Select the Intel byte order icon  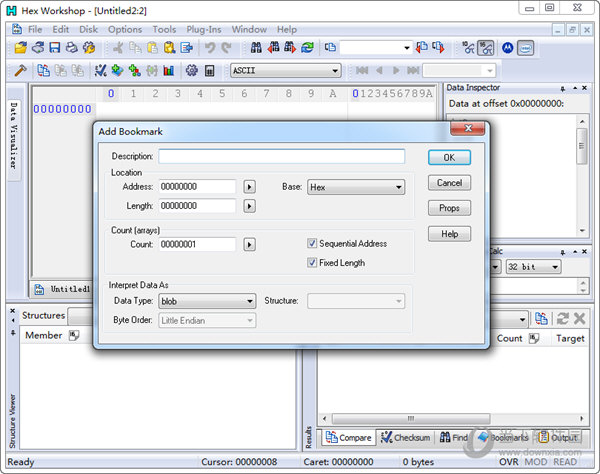coord(526,48)
